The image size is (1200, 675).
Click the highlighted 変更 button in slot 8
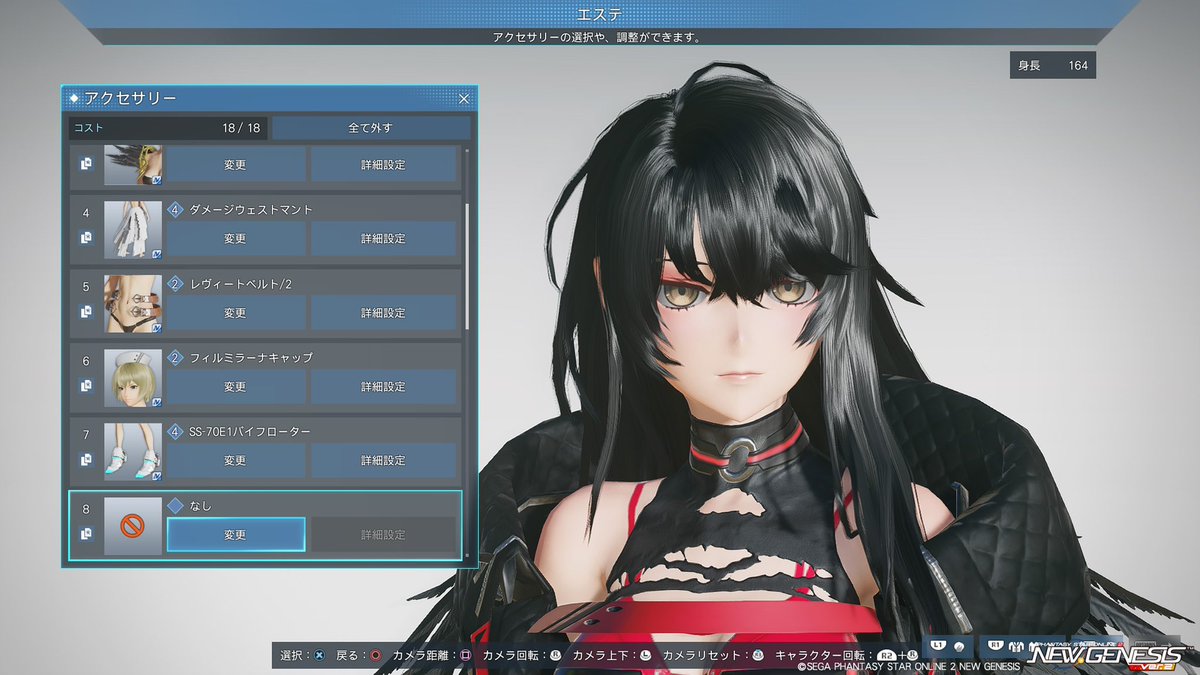235,535
